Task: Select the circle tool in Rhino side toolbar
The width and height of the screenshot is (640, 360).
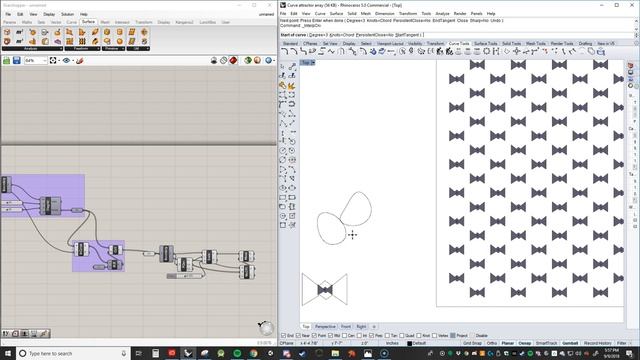Action: point(282,151)
